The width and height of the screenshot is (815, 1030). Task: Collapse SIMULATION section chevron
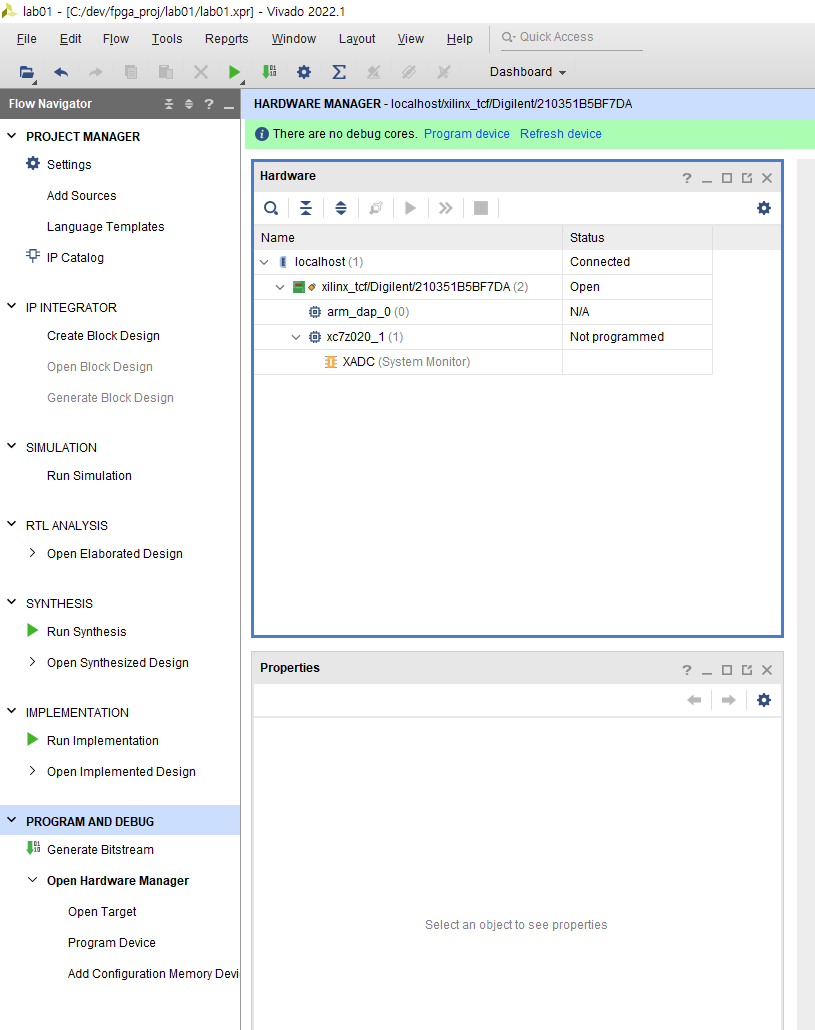point(11,446)
